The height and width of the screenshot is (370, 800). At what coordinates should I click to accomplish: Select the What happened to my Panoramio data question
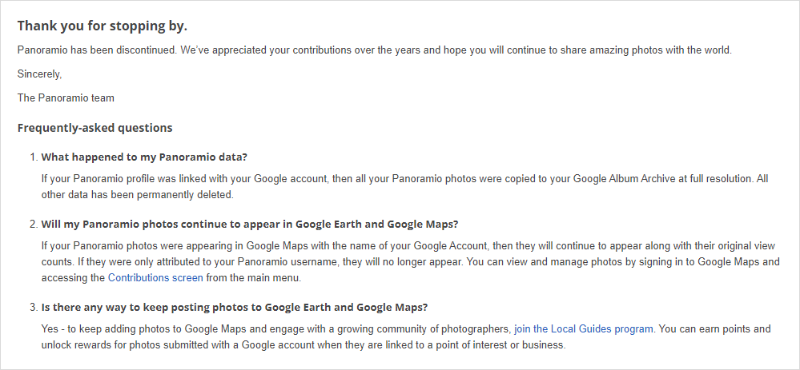[144, 157]
